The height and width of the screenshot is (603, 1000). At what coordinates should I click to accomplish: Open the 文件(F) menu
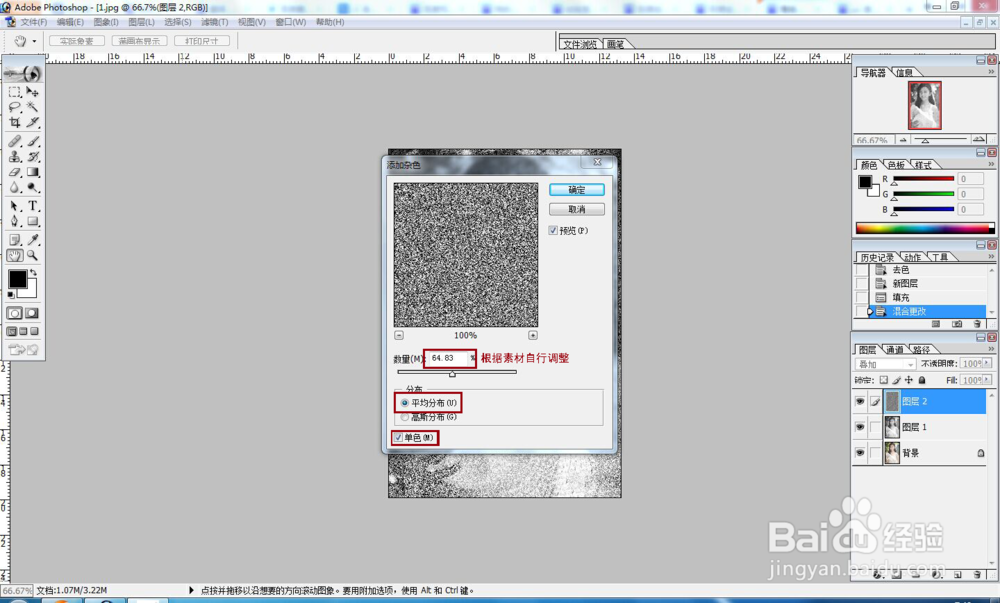pos(33,22)
